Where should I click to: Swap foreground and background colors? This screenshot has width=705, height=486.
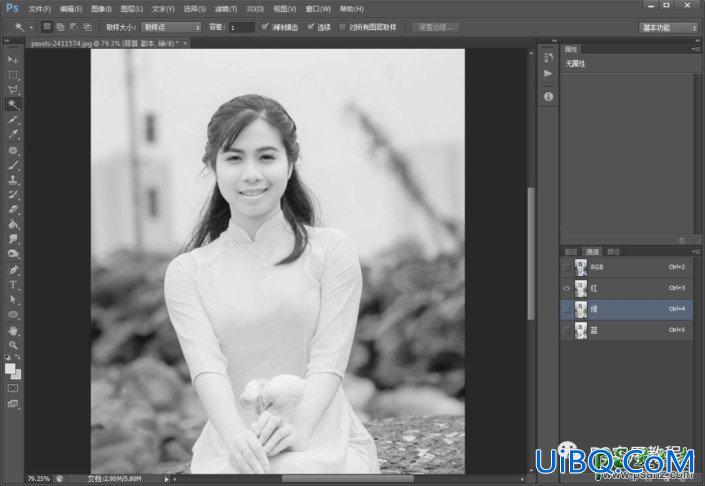click(18, 357)
